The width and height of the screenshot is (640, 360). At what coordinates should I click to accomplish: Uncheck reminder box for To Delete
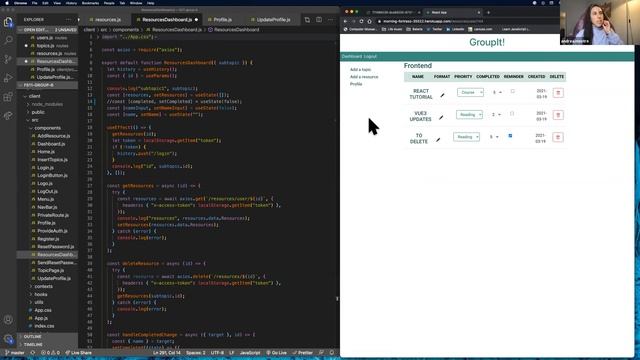510,136
